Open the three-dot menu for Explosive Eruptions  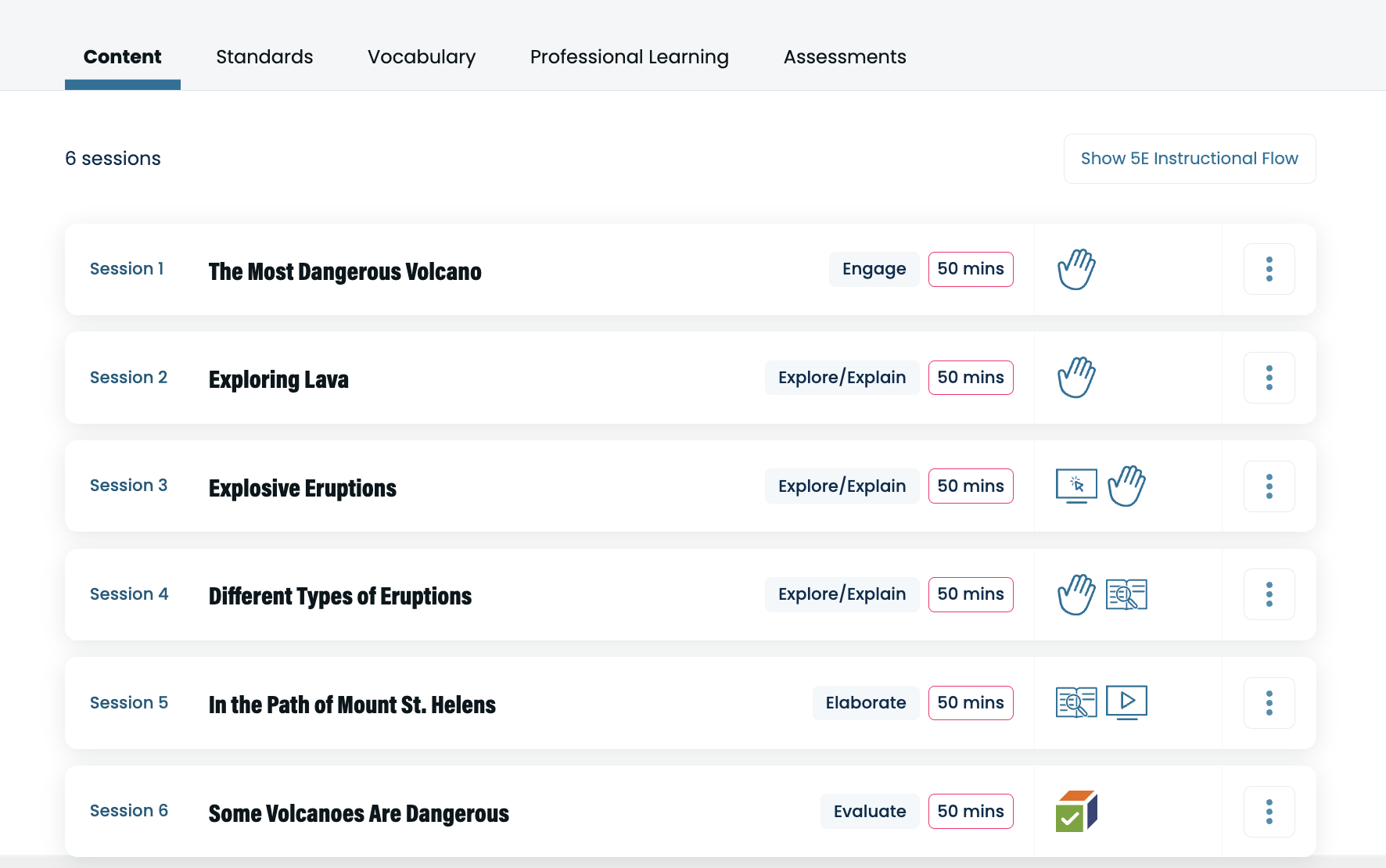pyautogui.click(x=1269, y=486)
